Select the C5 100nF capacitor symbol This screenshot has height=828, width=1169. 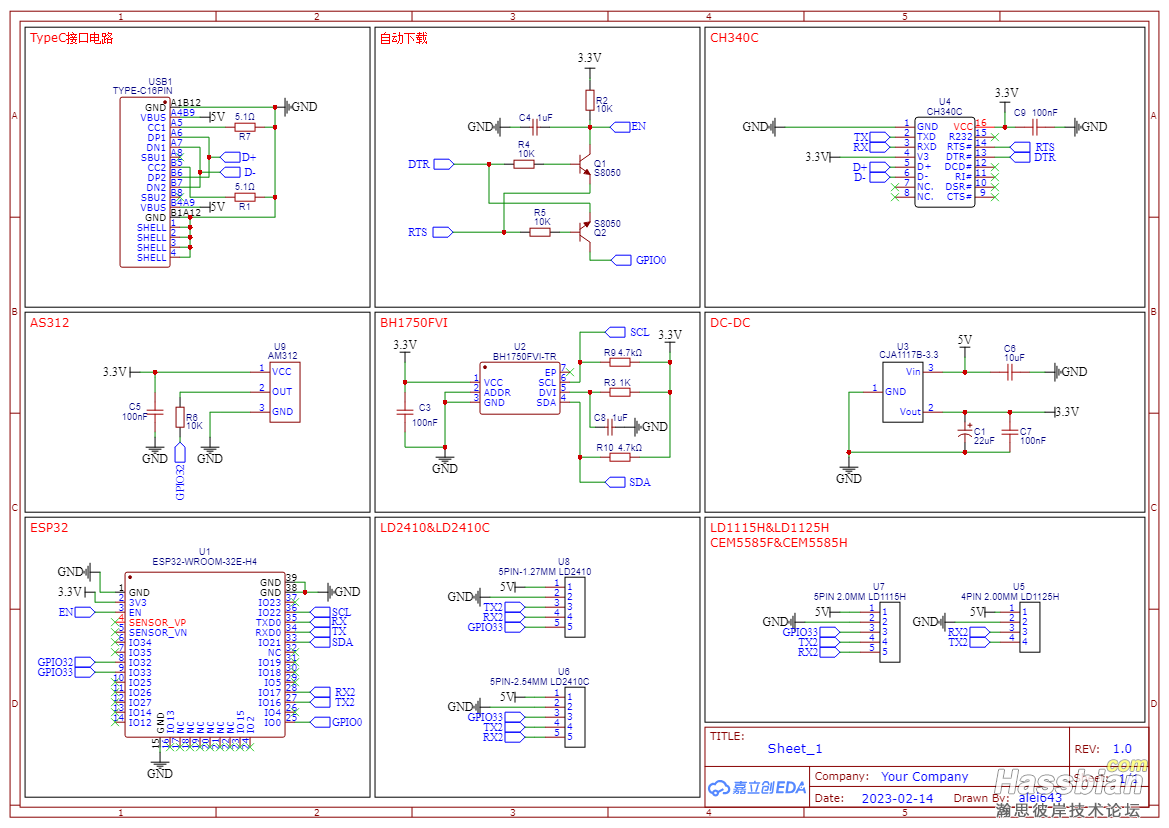pyautogui.click(x=155, y=412)
